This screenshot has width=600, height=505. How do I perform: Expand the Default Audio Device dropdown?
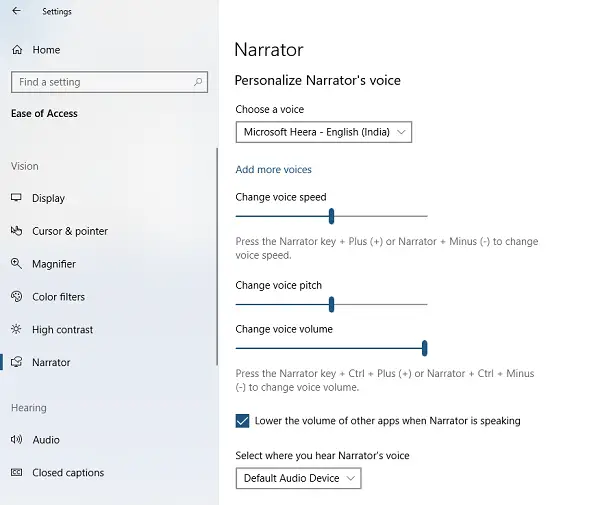[x=298, y=479]
